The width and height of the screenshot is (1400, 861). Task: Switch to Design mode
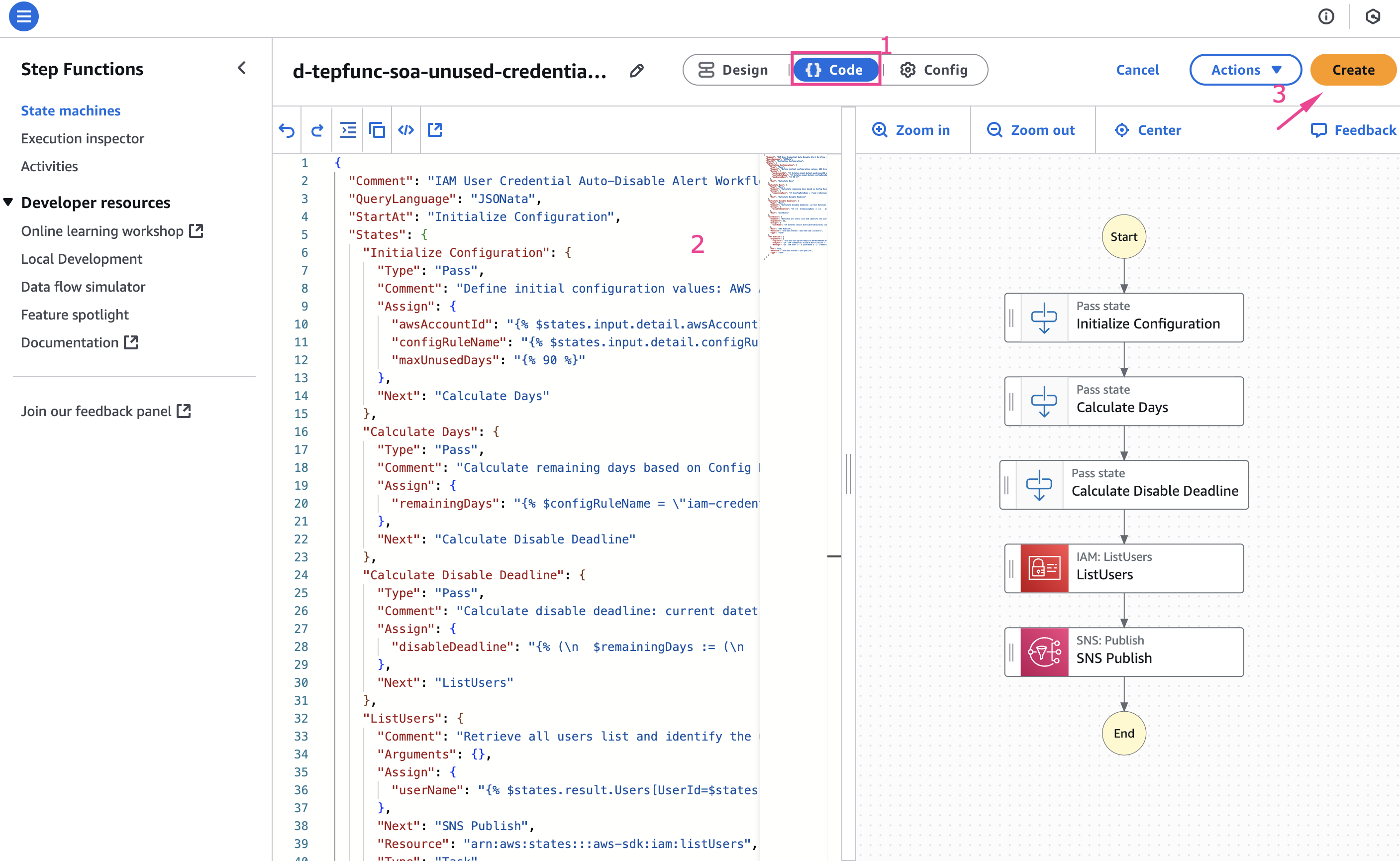733,70
